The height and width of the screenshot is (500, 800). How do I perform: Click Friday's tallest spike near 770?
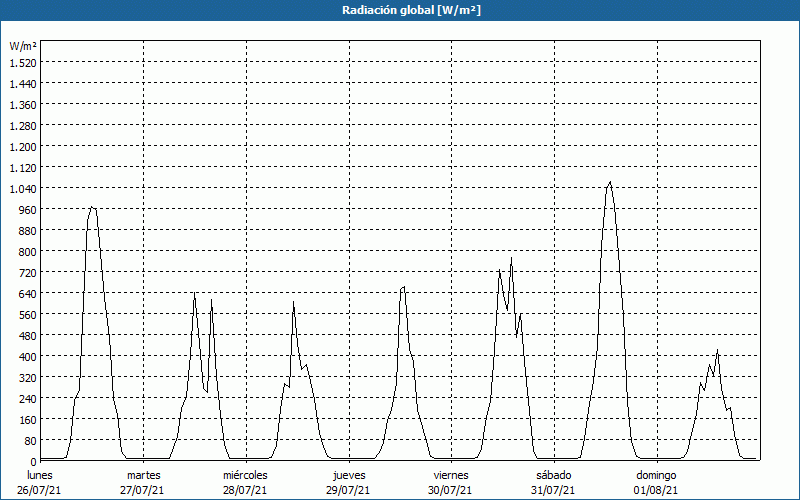511,259
